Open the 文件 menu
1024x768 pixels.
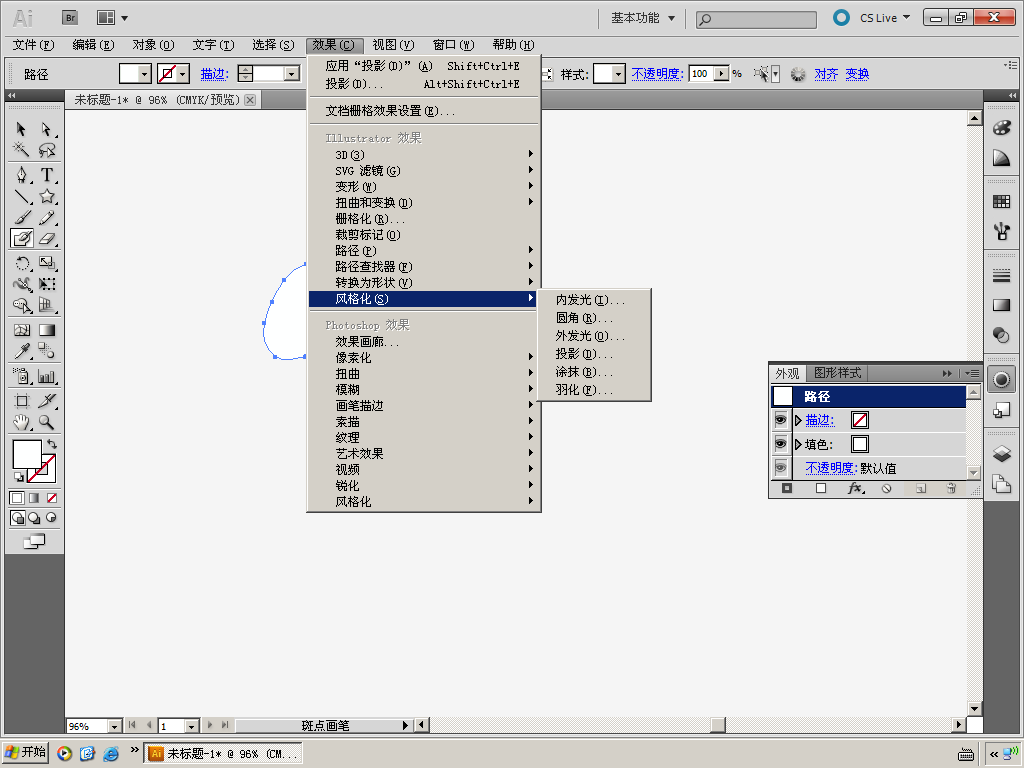[x=33, y=44]
